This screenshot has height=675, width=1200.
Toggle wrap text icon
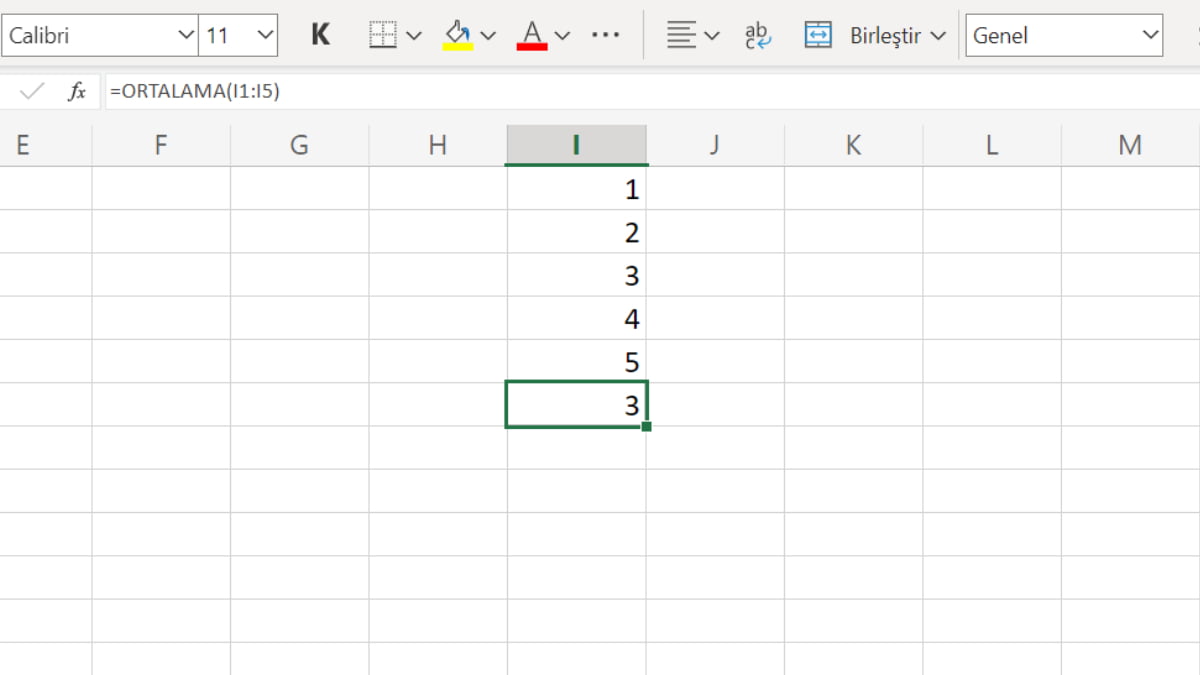757,35
